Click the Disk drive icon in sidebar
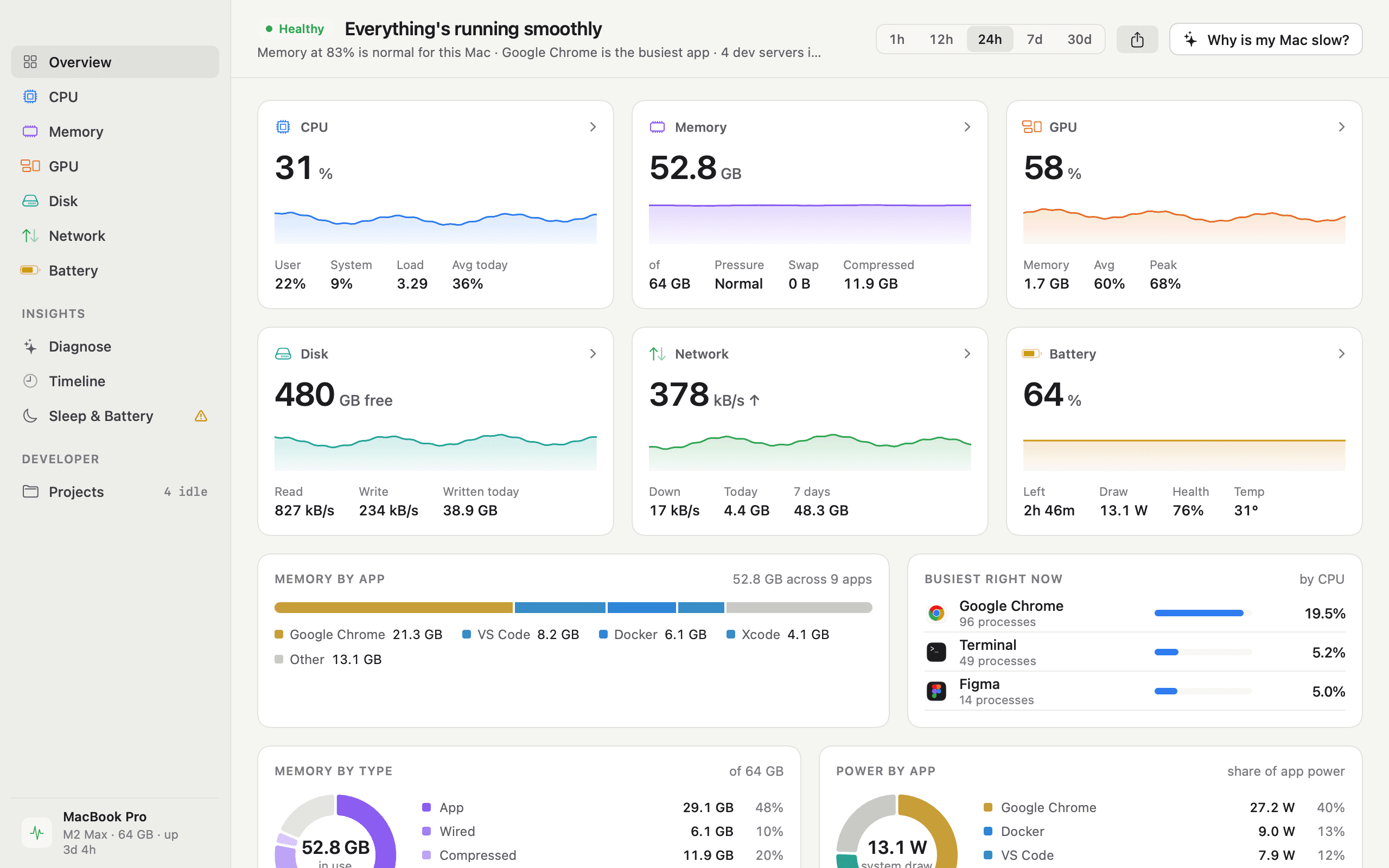The height and width of the screenshot is (868, 1389). click(x=30, y=201)
